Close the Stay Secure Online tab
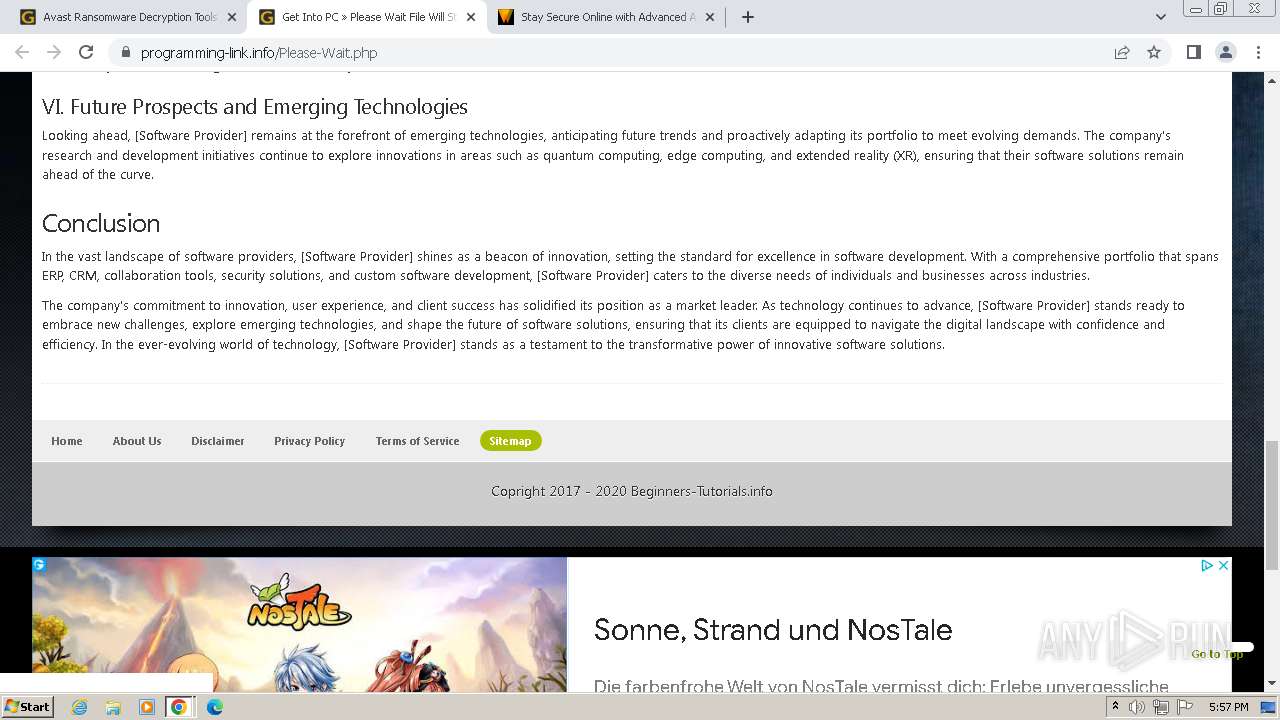Screen dimensions: 1280x720 point(709,17)
